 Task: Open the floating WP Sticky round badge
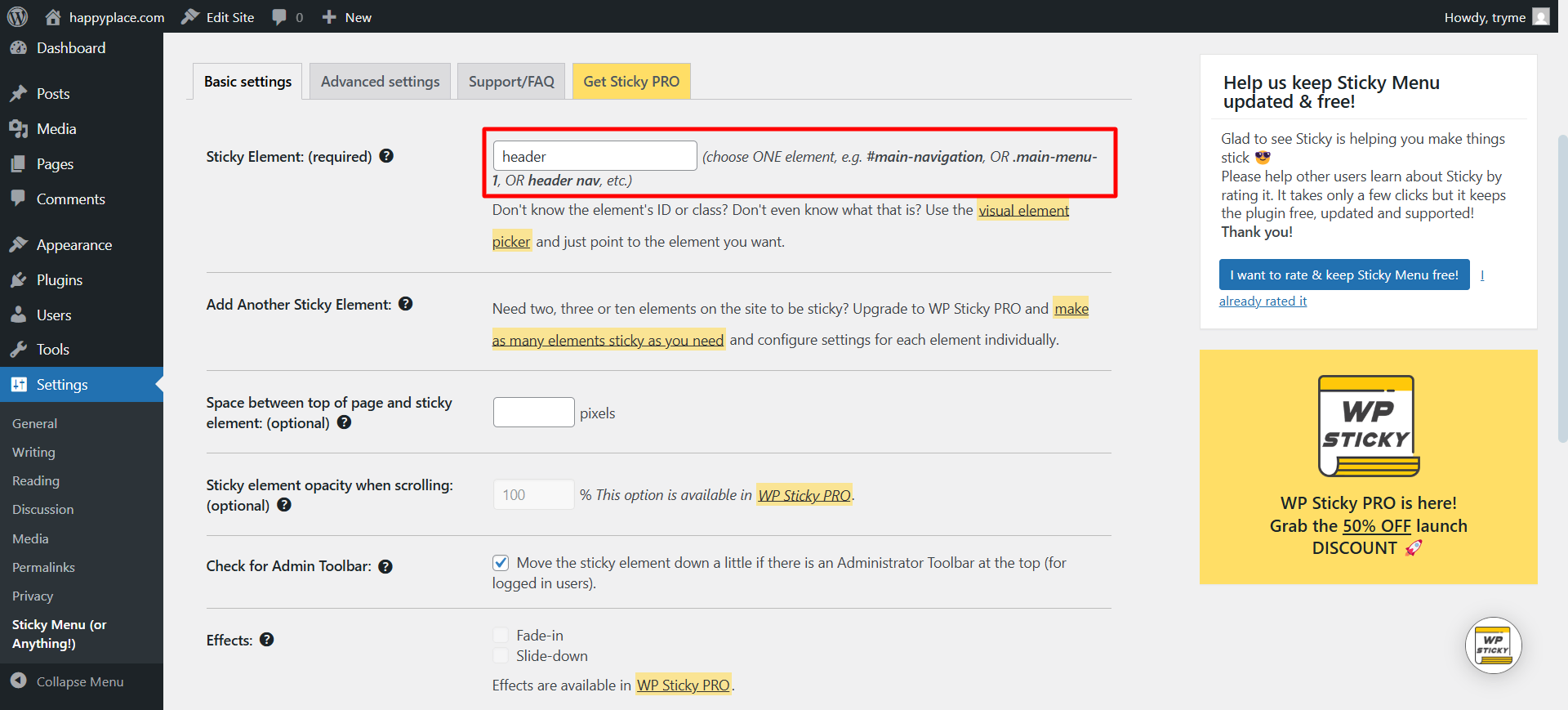pos(1493,645)
